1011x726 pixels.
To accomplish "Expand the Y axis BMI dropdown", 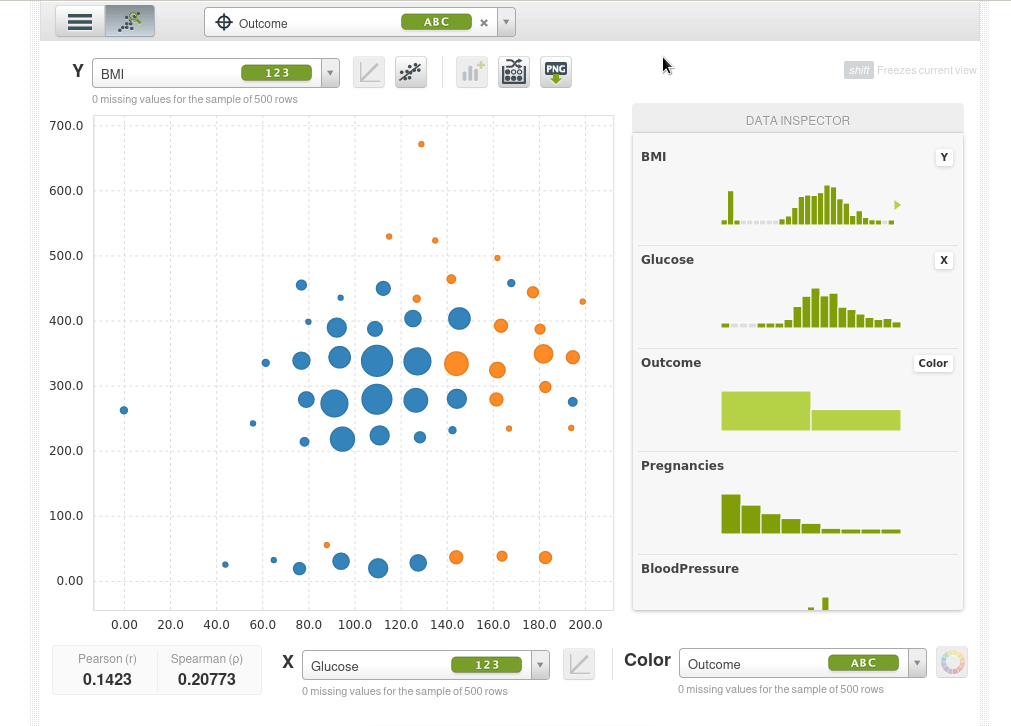I will (x=330, y=73).
